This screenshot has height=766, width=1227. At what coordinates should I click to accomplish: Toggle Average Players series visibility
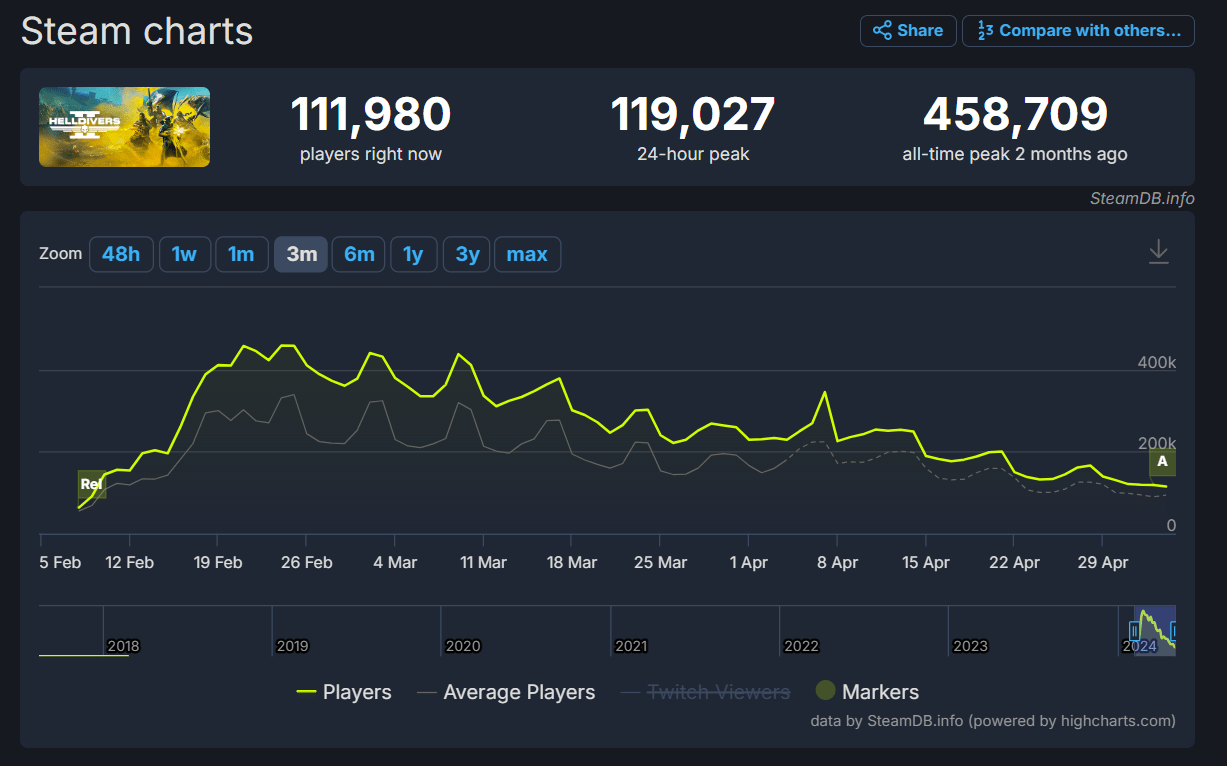506,692
